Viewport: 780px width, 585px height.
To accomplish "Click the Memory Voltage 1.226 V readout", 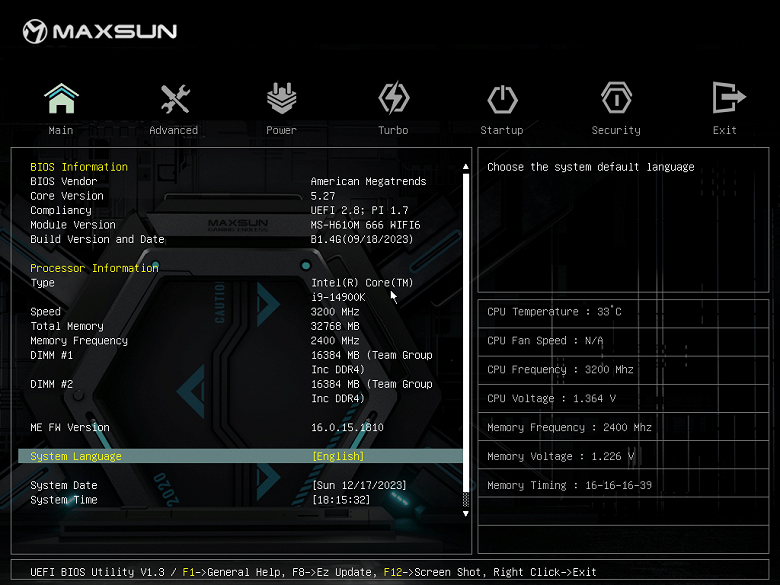I will [560, 456].
